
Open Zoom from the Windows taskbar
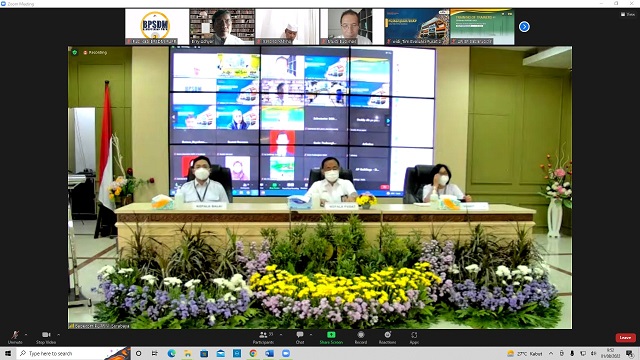[286, 353]
